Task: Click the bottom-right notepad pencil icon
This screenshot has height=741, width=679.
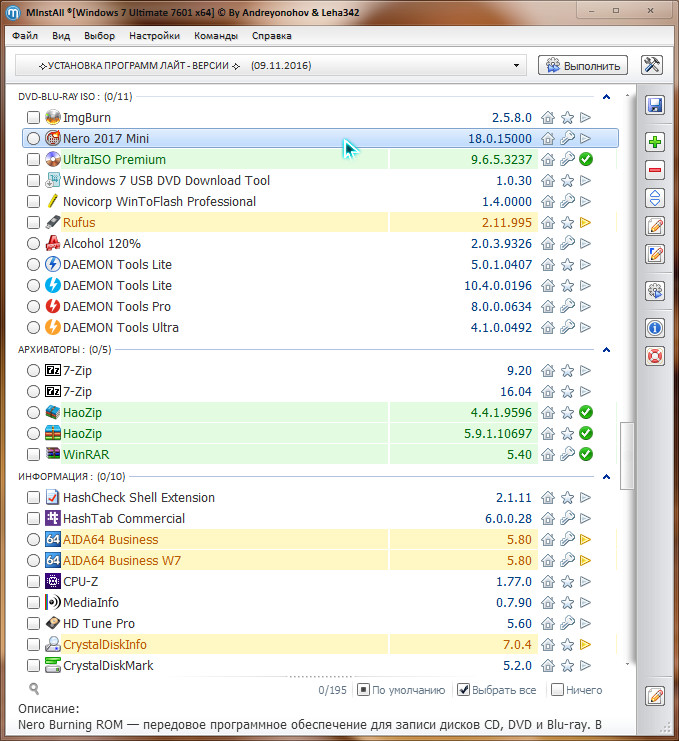Action: pyautogui.click(x=655, y=696)
